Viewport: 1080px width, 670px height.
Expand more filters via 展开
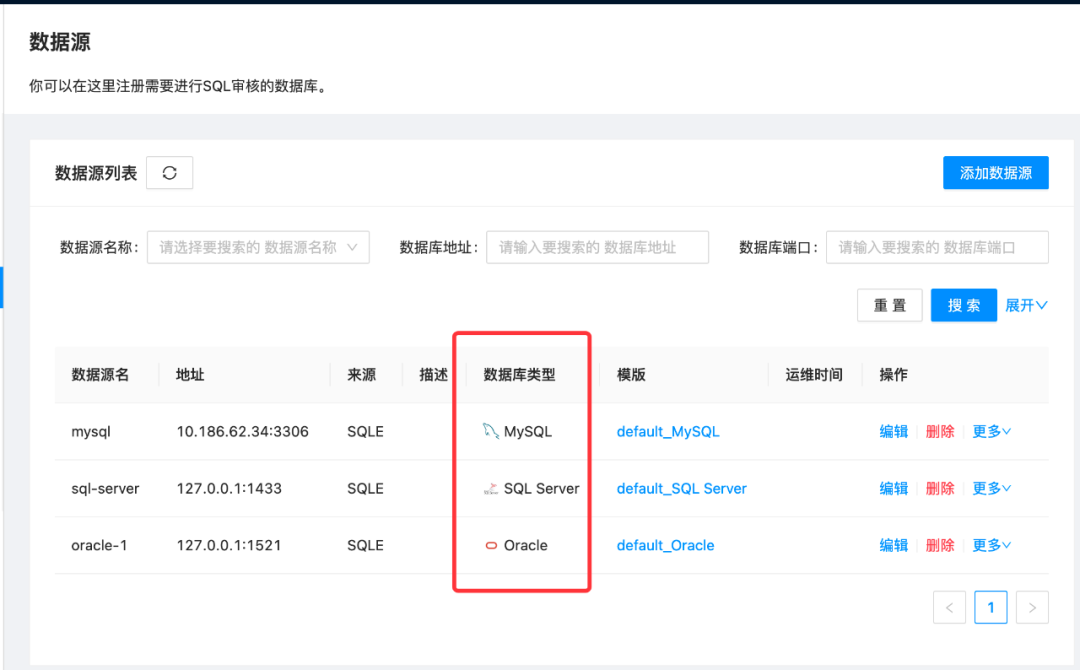coord(1026,305)
